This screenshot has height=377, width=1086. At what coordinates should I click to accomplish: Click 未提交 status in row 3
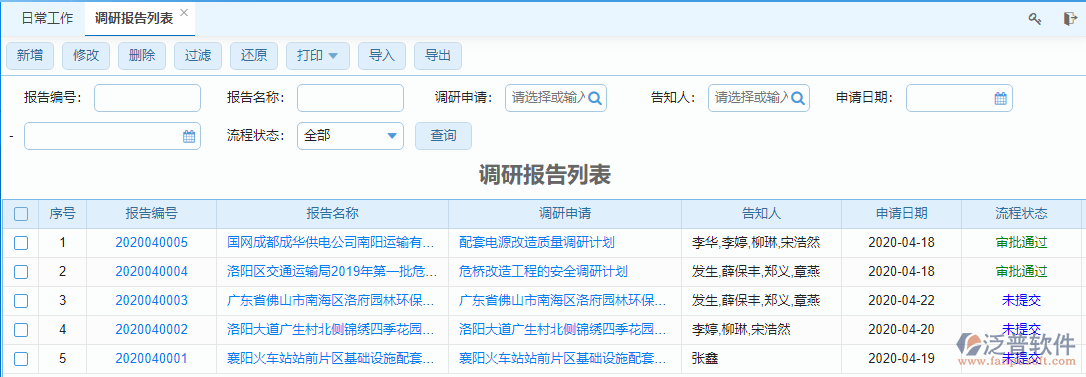1021,301
